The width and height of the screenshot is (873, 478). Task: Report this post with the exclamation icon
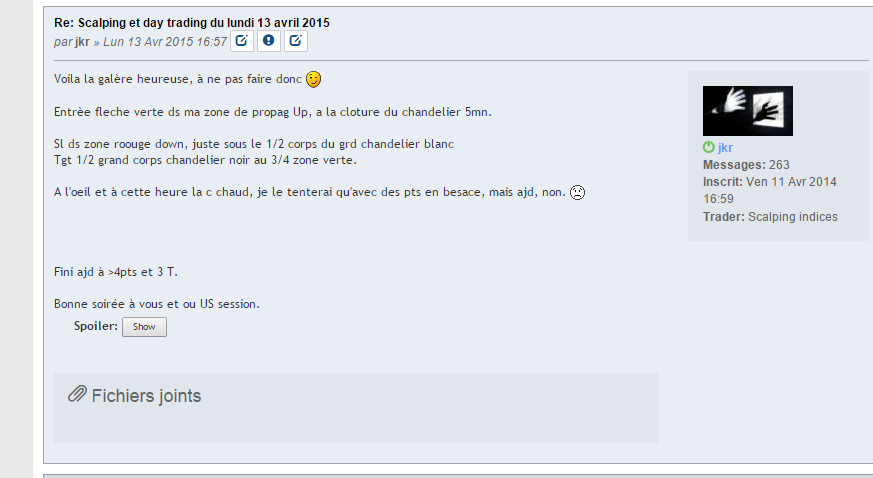[x=269, y=41]
